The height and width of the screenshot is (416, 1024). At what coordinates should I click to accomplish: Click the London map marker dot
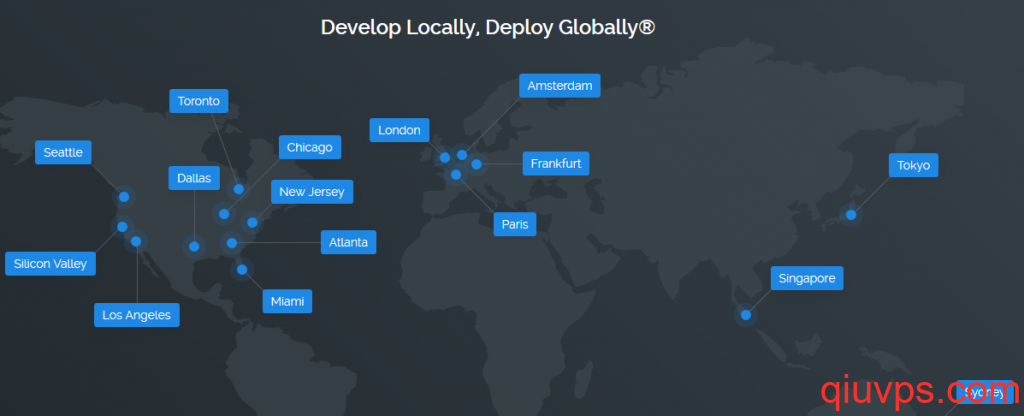(x=445, y=157)
